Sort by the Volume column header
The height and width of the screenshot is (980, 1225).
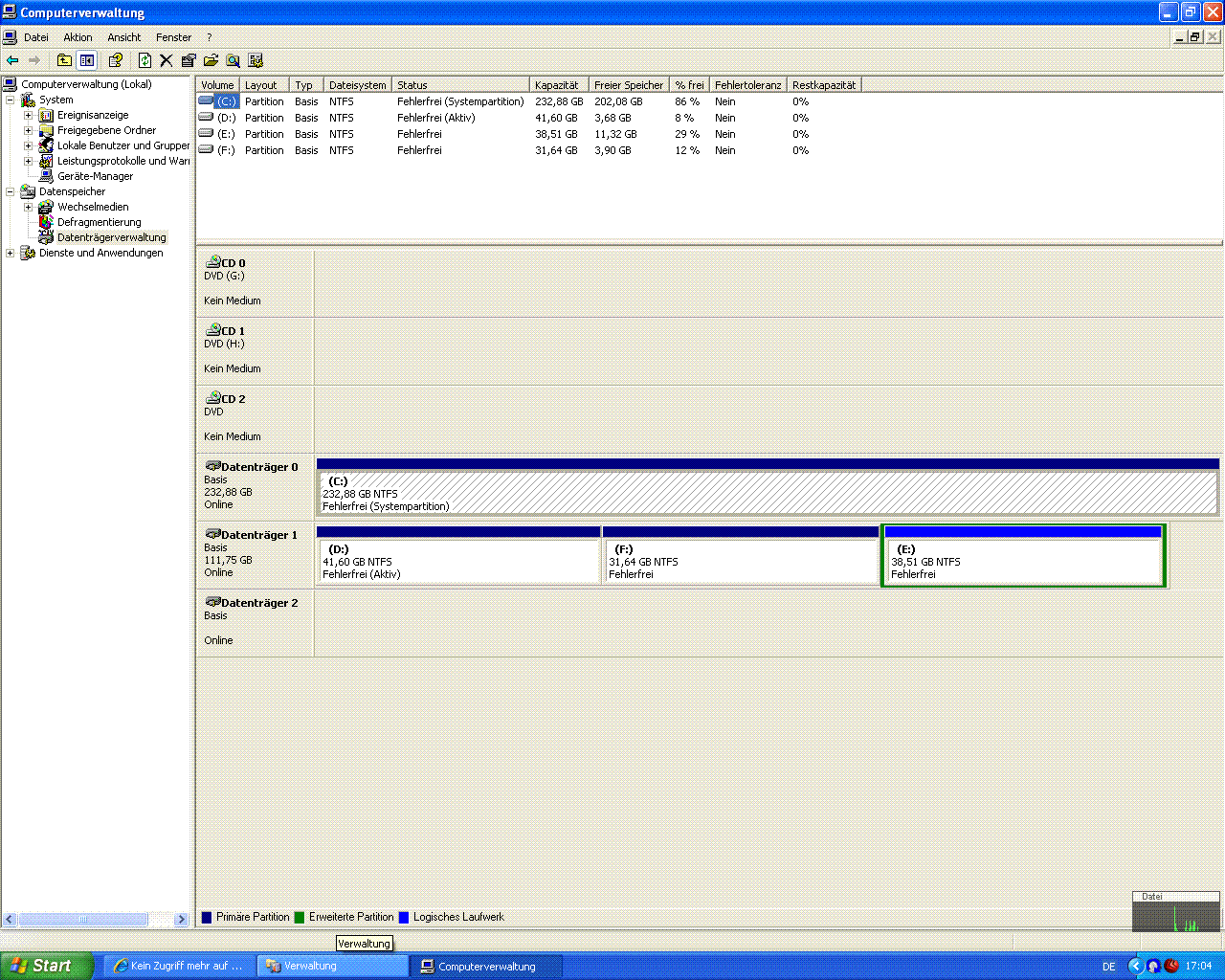click(217, 85)
